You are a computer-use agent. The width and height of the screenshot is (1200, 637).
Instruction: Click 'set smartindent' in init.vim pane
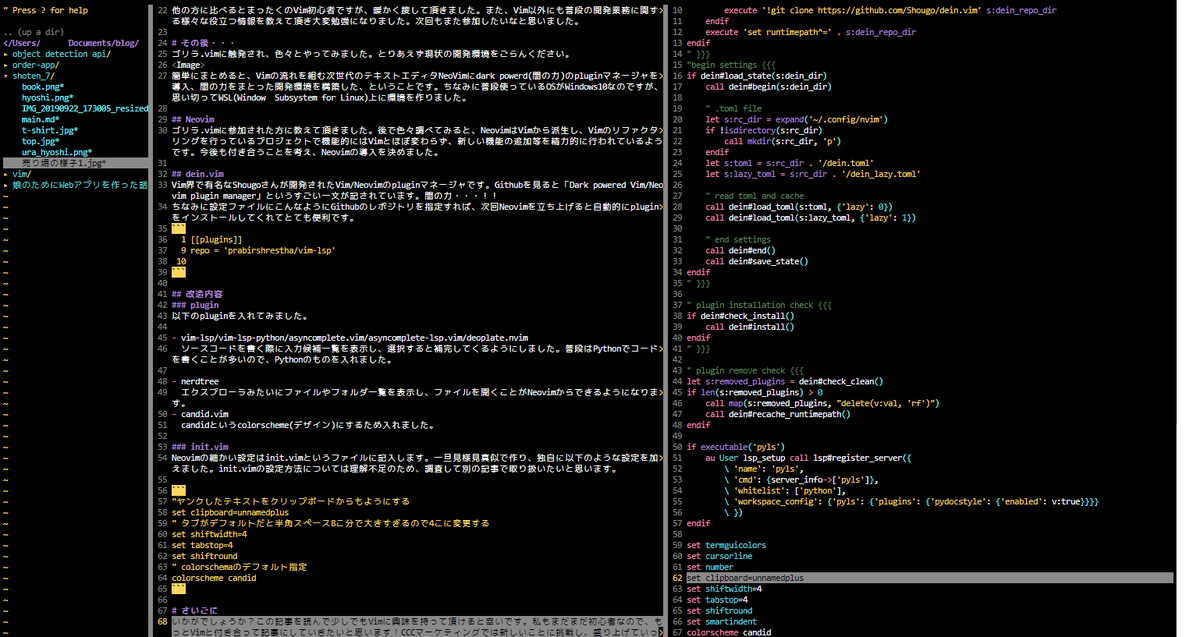(x=722, y=621)
